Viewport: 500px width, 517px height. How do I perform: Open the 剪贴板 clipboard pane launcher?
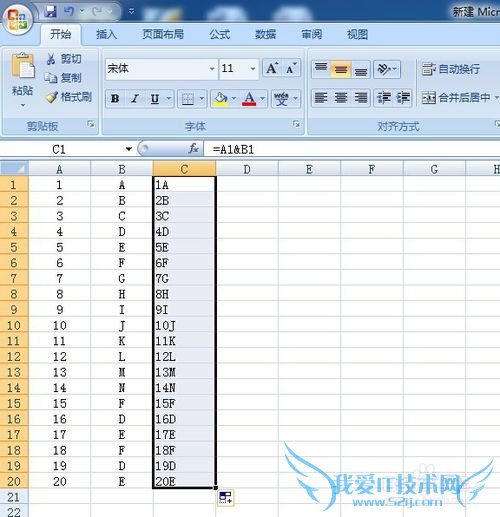click(91, 124)
